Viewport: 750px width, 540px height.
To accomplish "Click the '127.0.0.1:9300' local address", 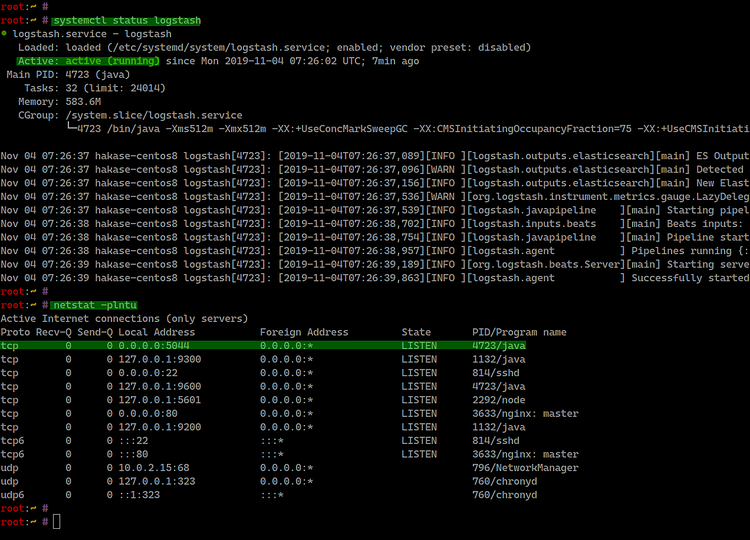I will (x=160, y=359).
